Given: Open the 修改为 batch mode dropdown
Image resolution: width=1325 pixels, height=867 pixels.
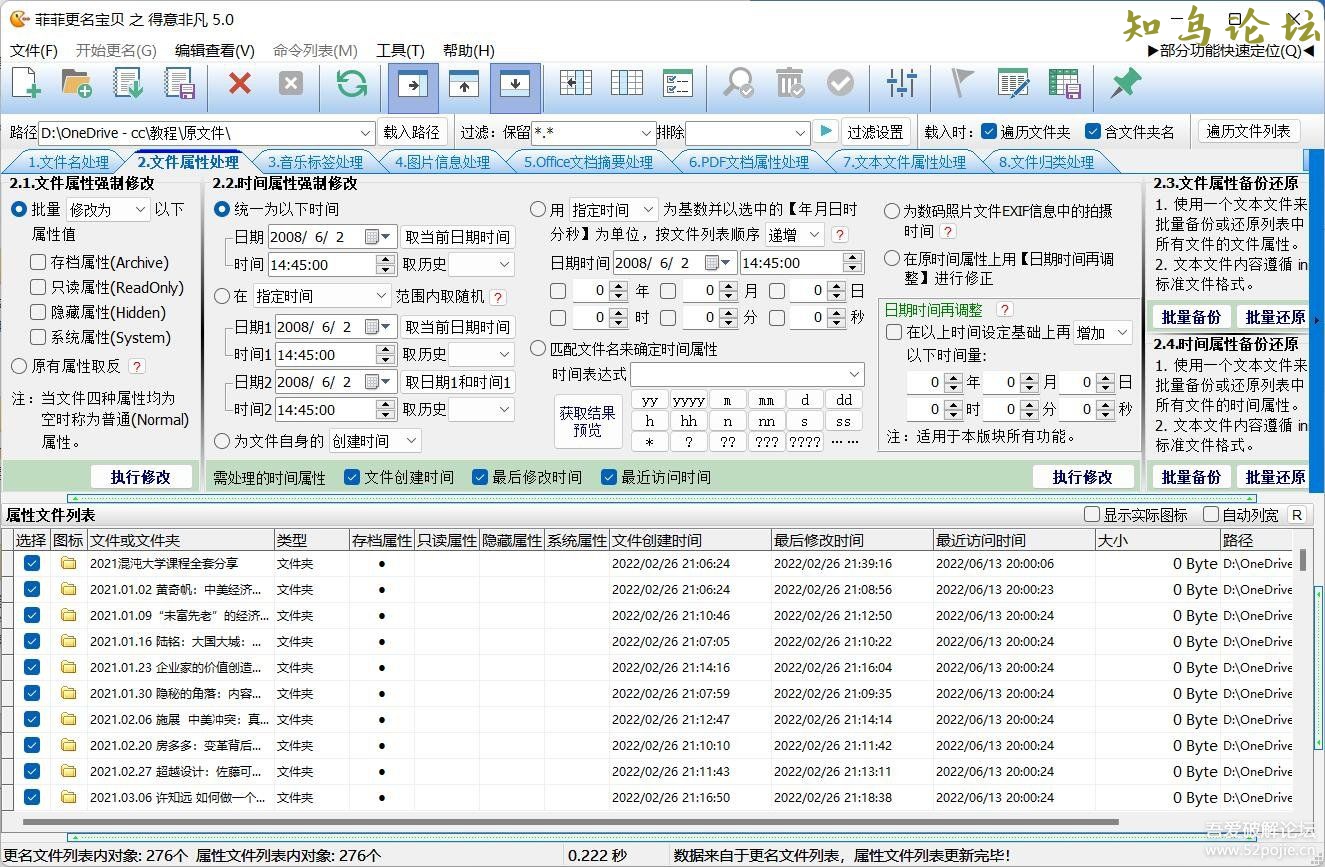Looking at the screenshot, I should click(x=108, y=209).
